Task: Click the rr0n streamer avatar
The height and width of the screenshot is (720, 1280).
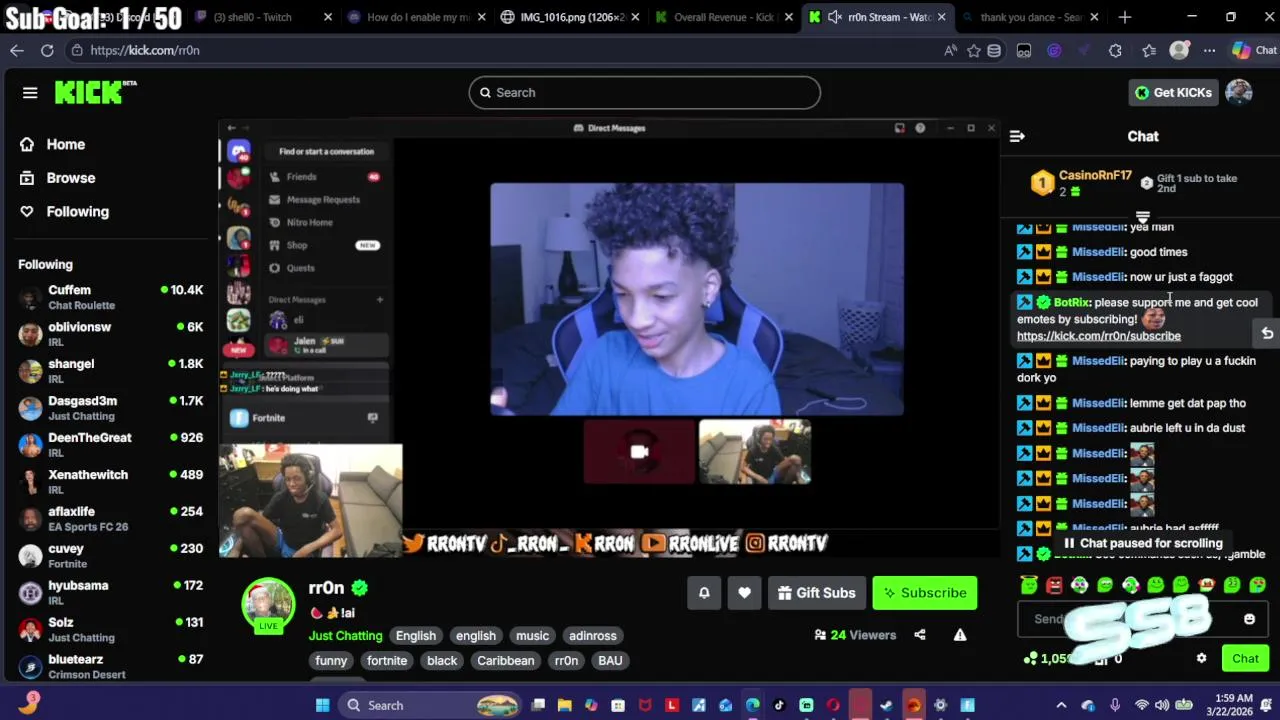Action: click(268, 604)
